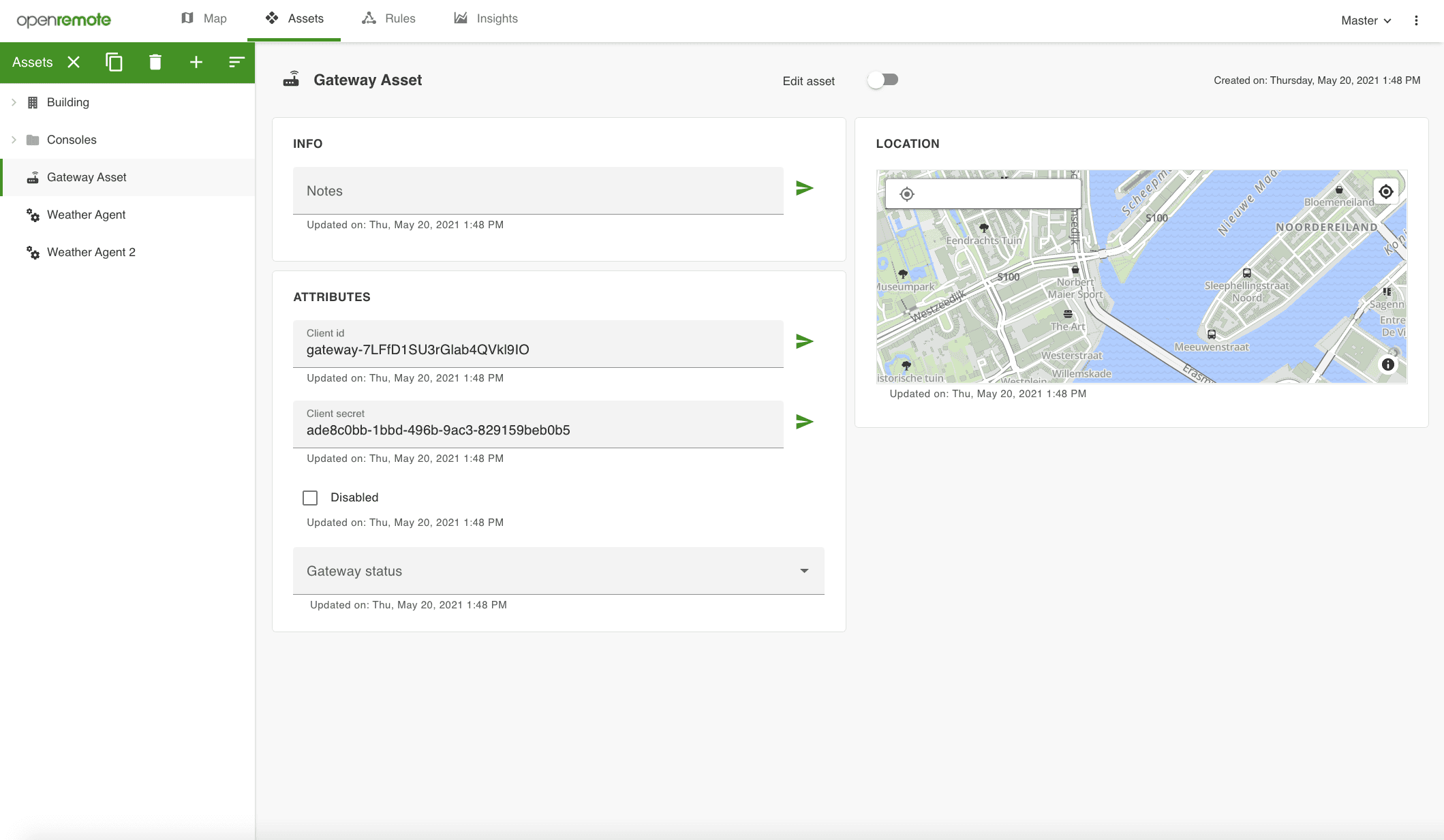Screen dimensions: 1444x840
Task: Send the Client id value with the arrow
Action: pyautogui.click(x=804, y=341)
